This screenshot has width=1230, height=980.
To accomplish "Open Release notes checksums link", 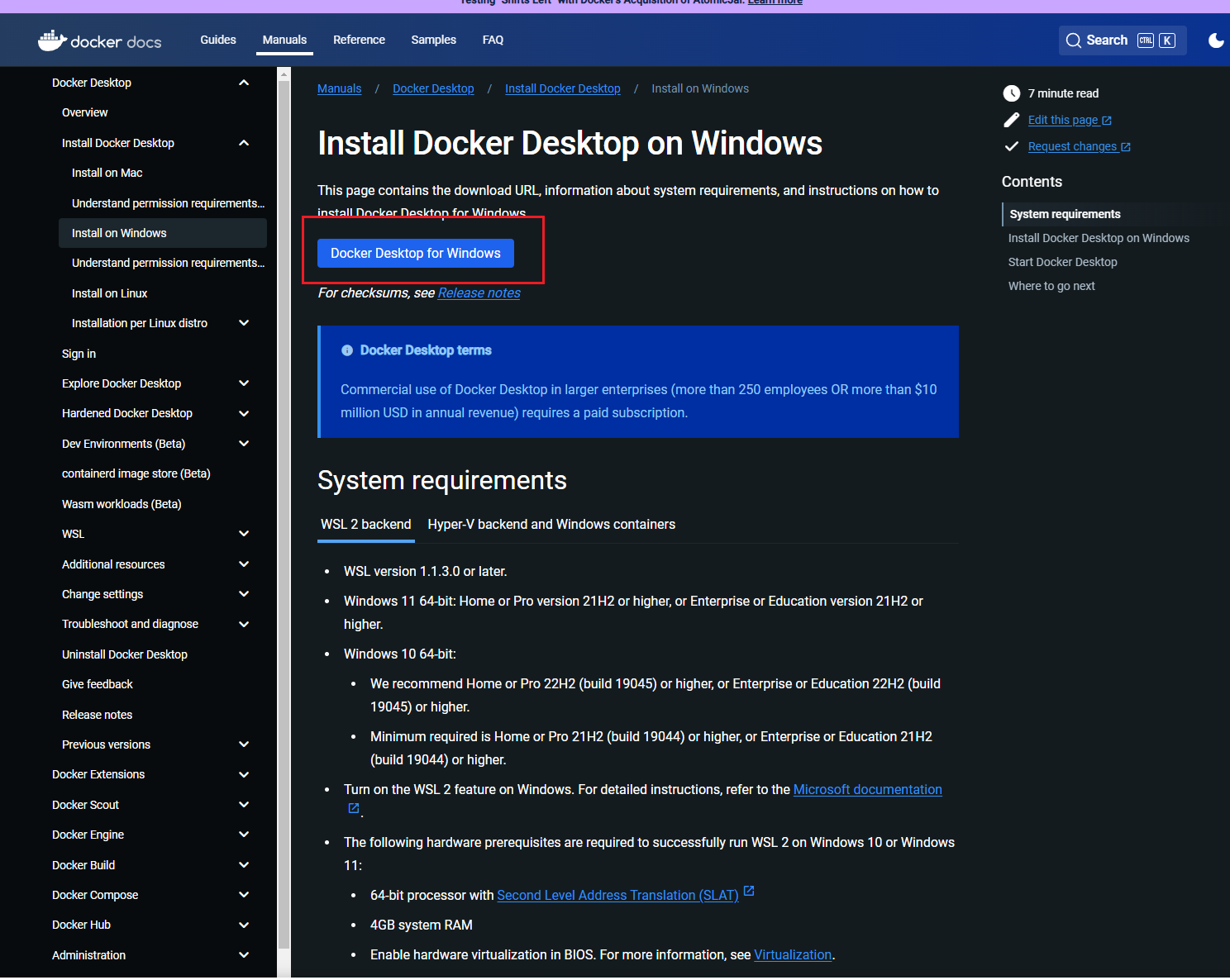I will tap(479, 293).
